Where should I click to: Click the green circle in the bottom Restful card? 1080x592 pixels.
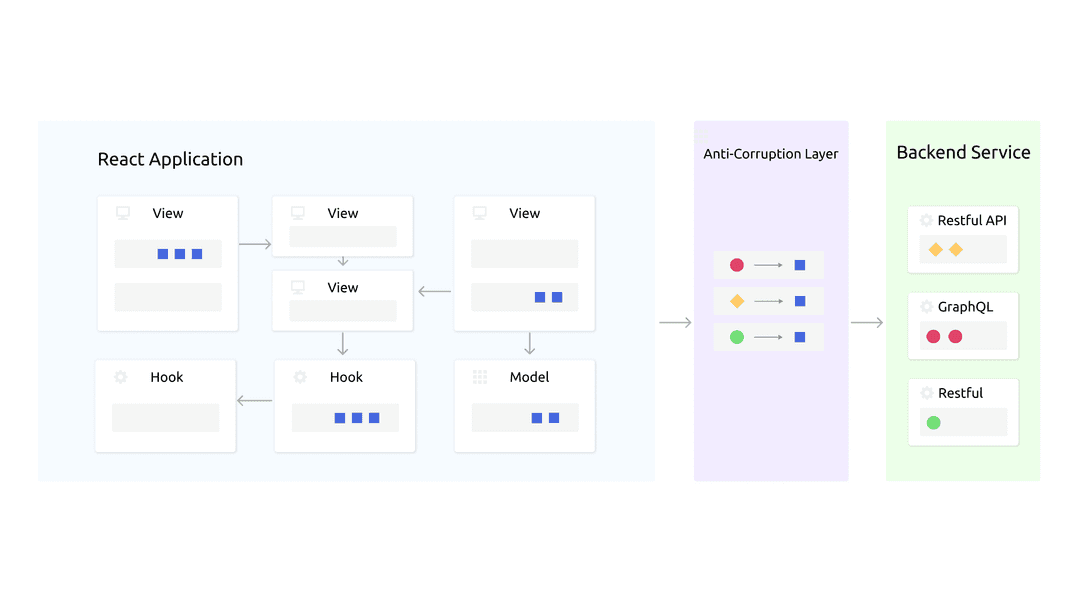click(x=933, y=422)
